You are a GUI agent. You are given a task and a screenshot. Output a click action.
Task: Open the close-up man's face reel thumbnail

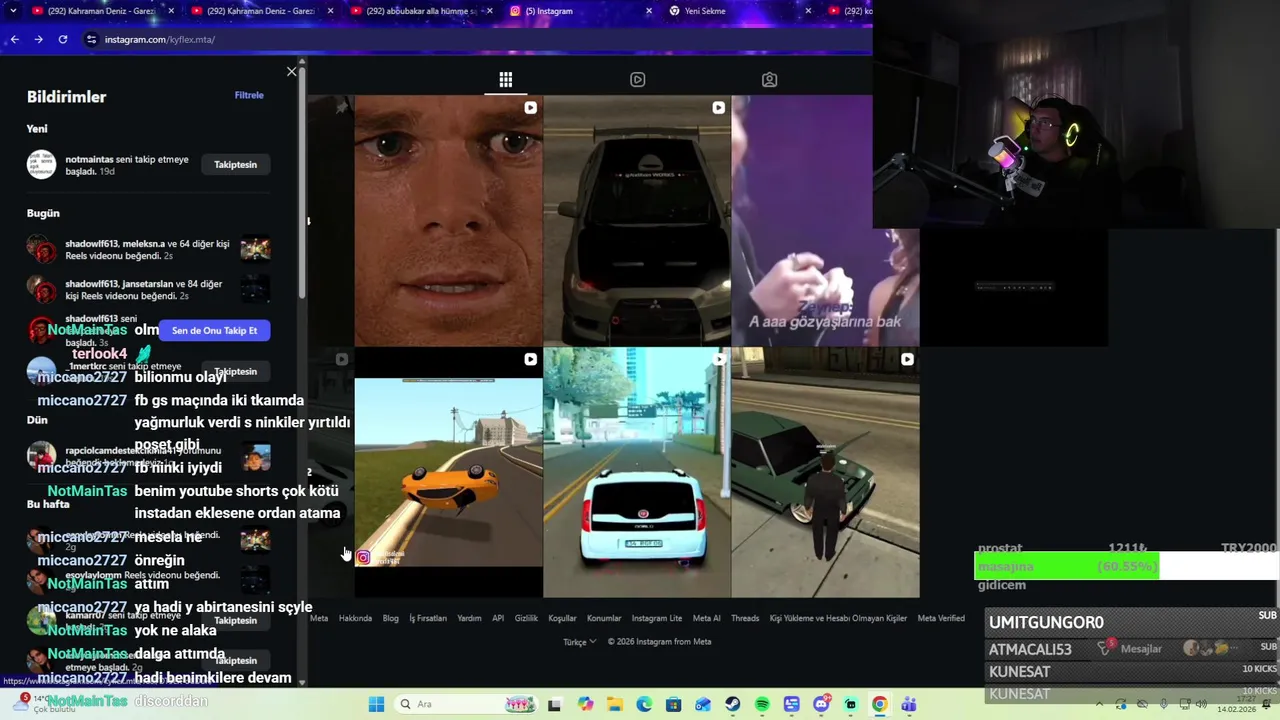tap(448, 220)
